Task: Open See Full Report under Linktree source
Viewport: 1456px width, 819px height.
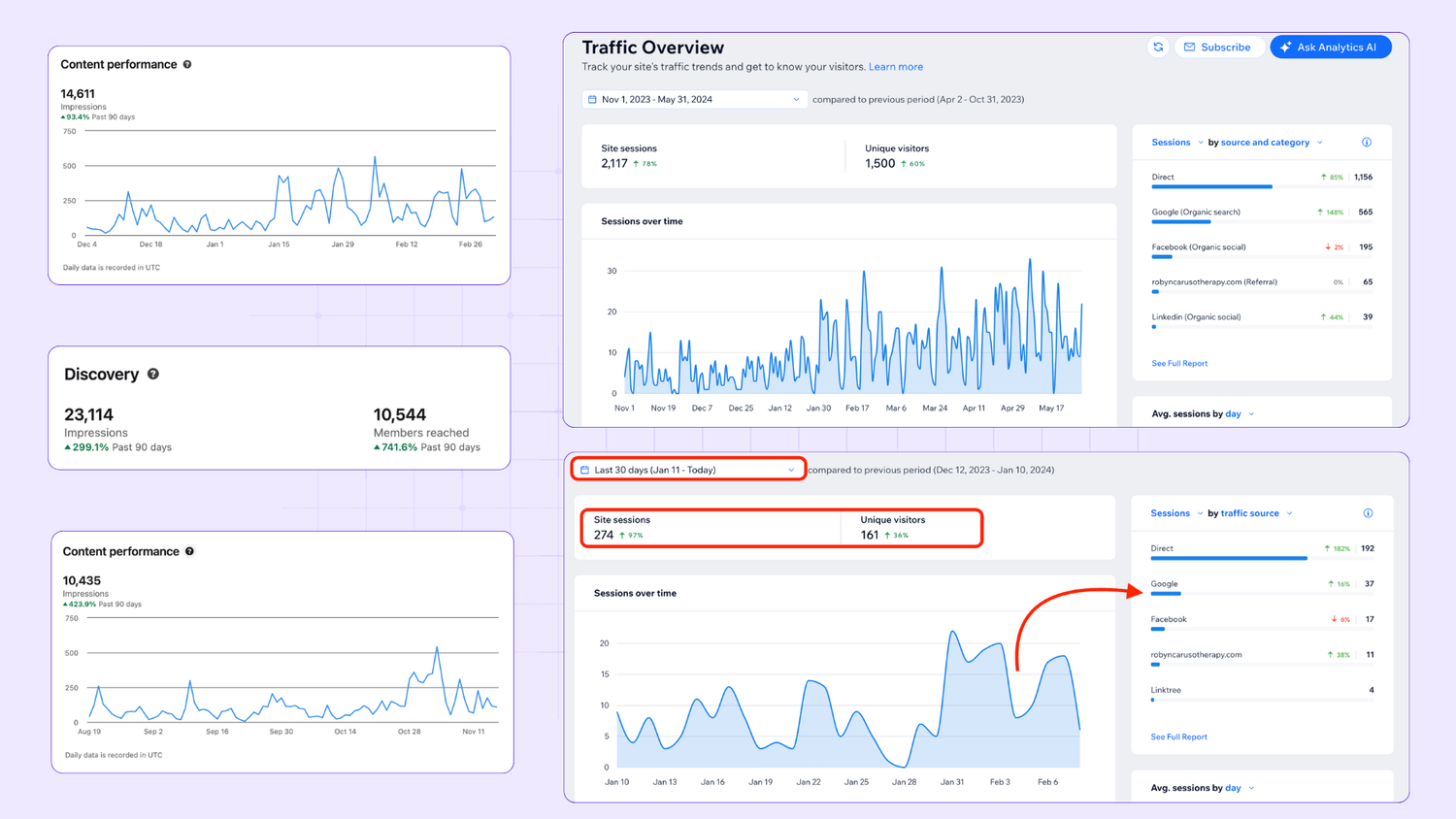Action: [1178, 737]
